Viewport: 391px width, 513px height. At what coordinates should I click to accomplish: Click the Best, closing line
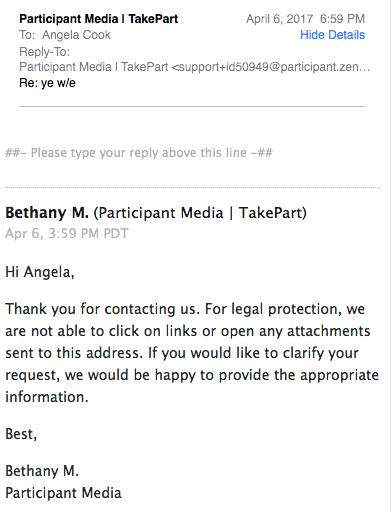pos(21,434)
